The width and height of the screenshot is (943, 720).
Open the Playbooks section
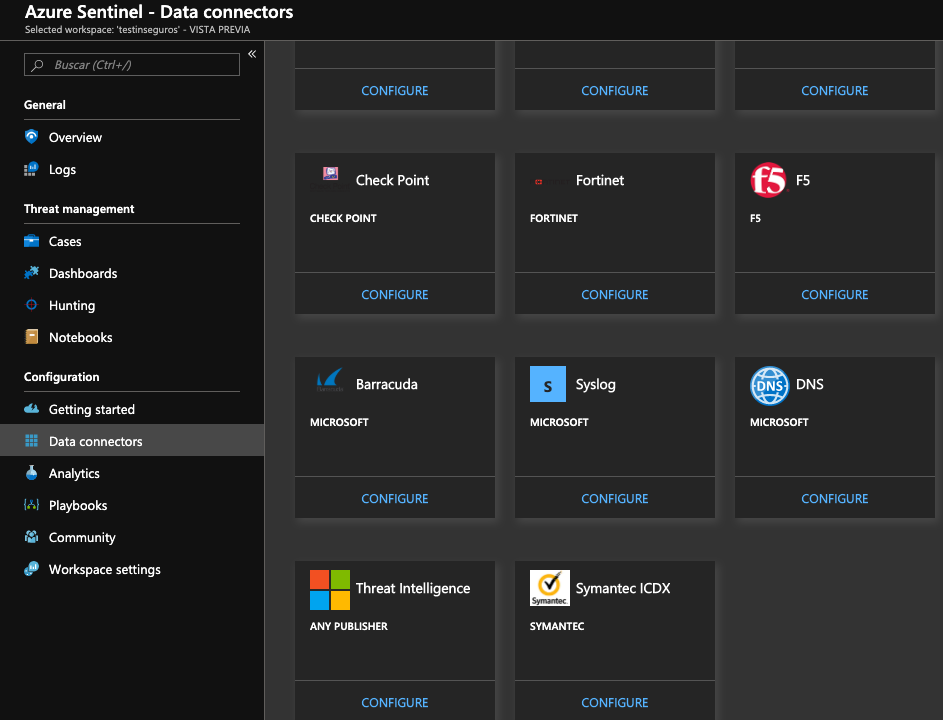tap(78, 506)
